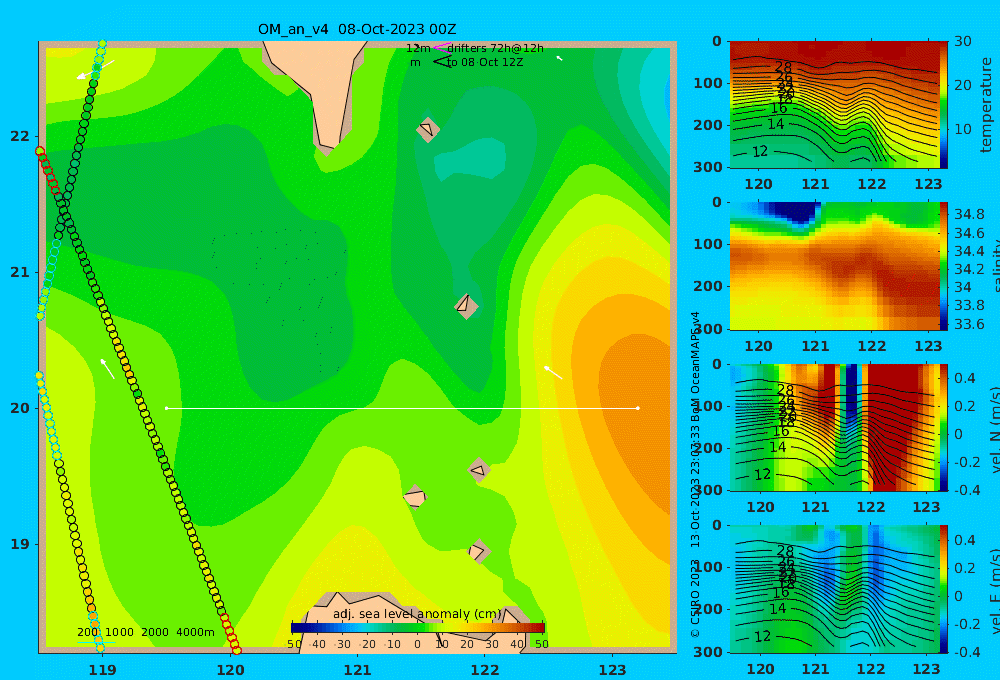Click longitude label 123 below the main map
1000x680 pixels.
click(612, 670)
